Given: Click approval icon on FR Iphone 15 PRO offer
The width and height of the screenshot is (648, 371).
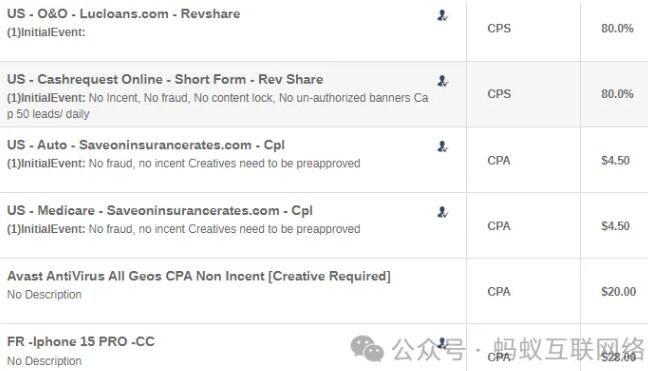Looking at the screenshot, I should click(x=442, y=343).
